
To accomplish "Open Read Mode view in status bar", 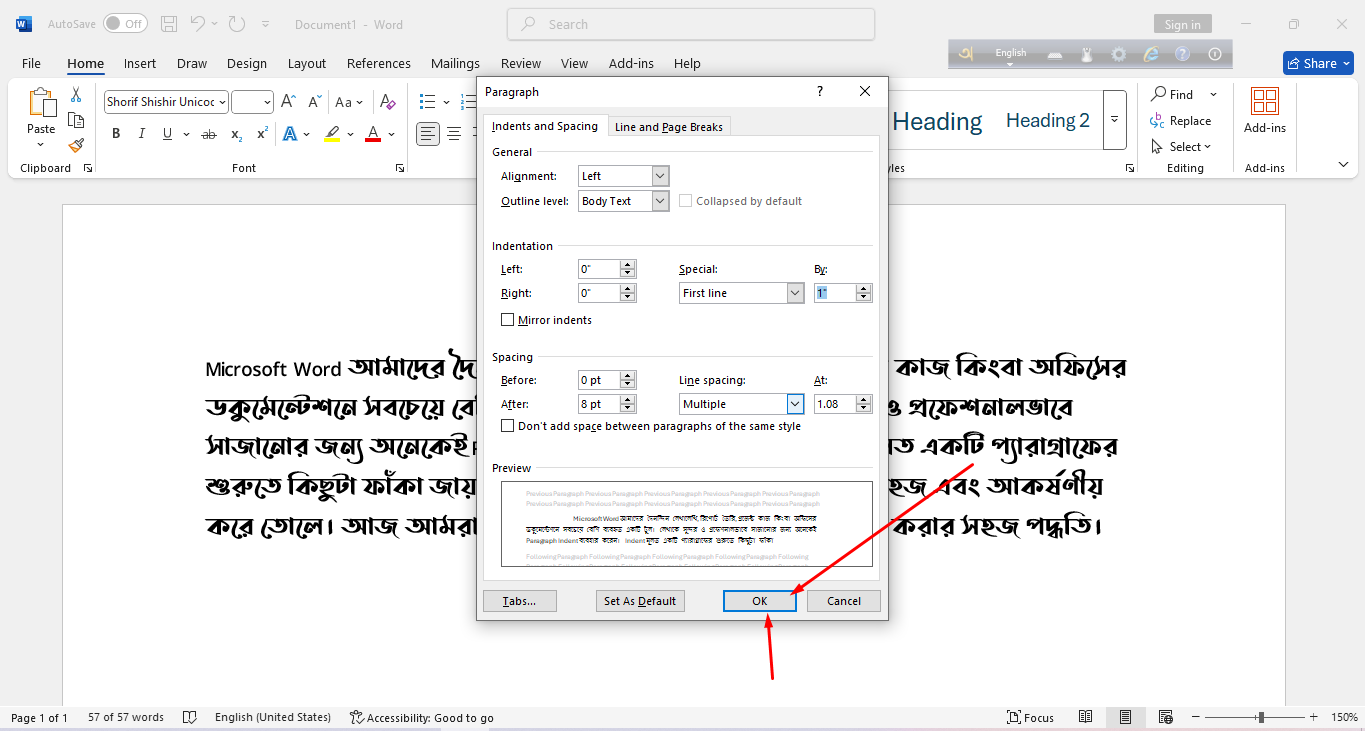I will coord(1086,717).
